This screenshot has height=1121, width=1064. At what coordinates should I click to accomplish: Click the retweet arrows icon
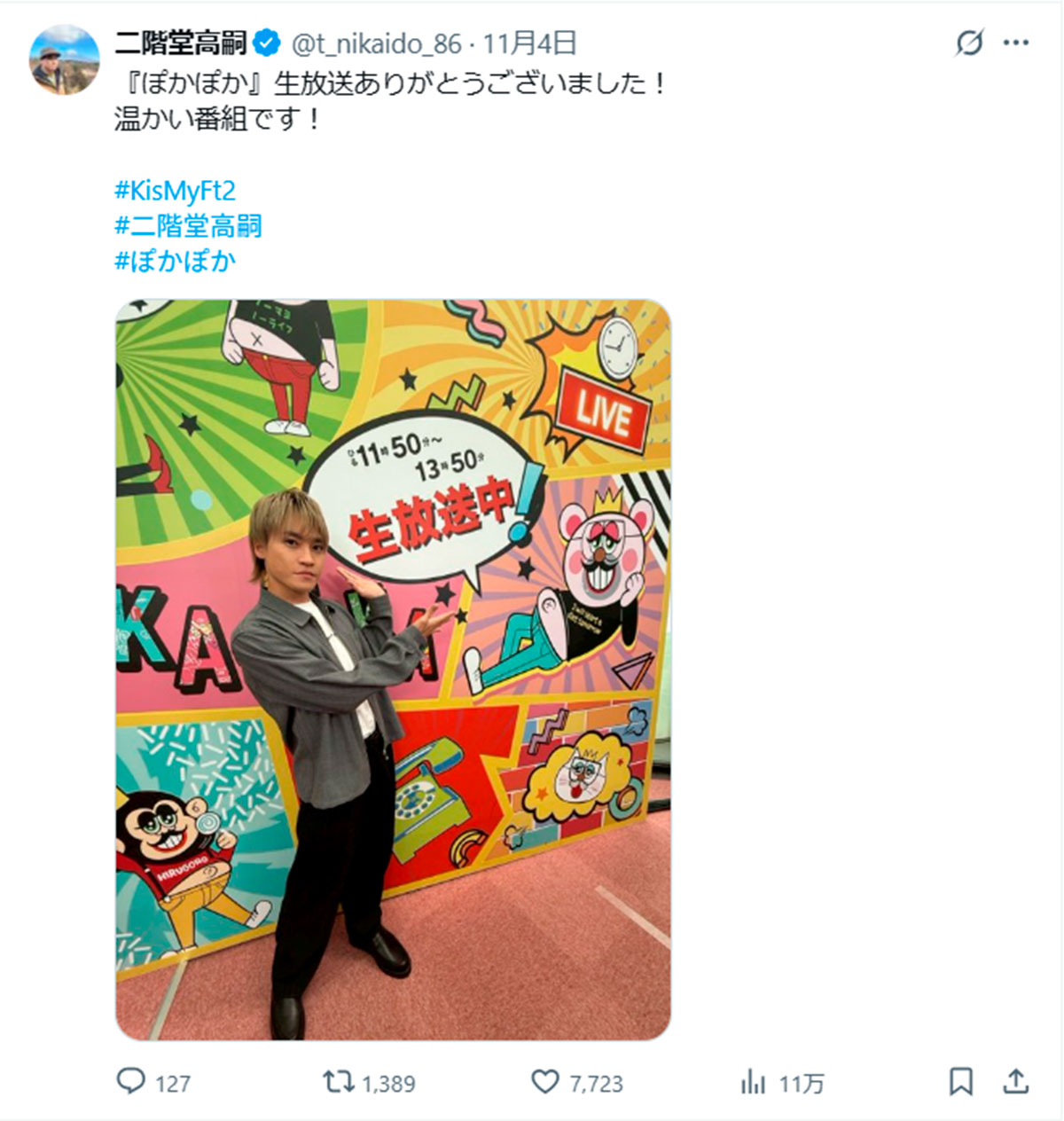337,1081
